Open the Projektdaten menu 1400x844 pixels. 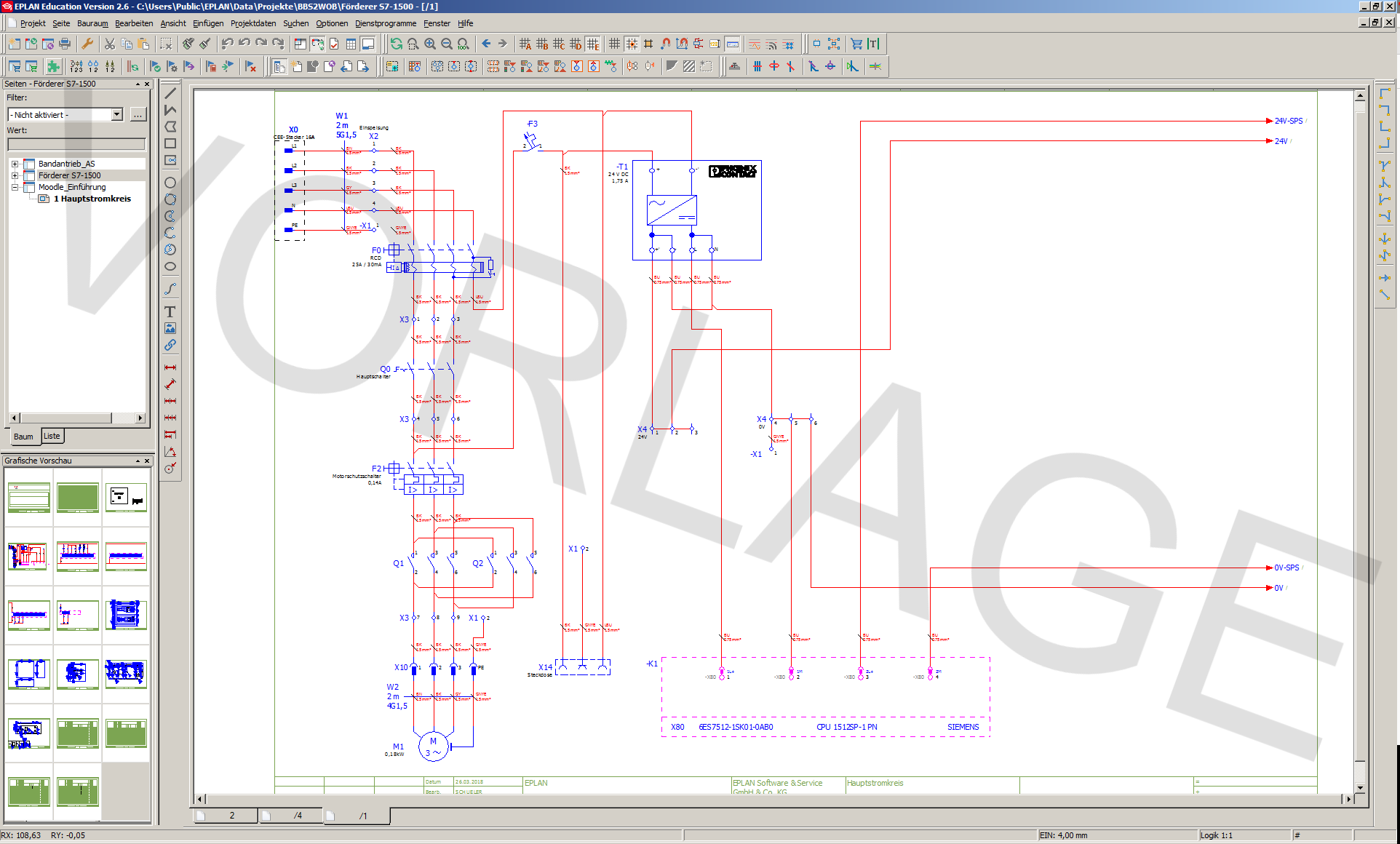pos(253,23)
